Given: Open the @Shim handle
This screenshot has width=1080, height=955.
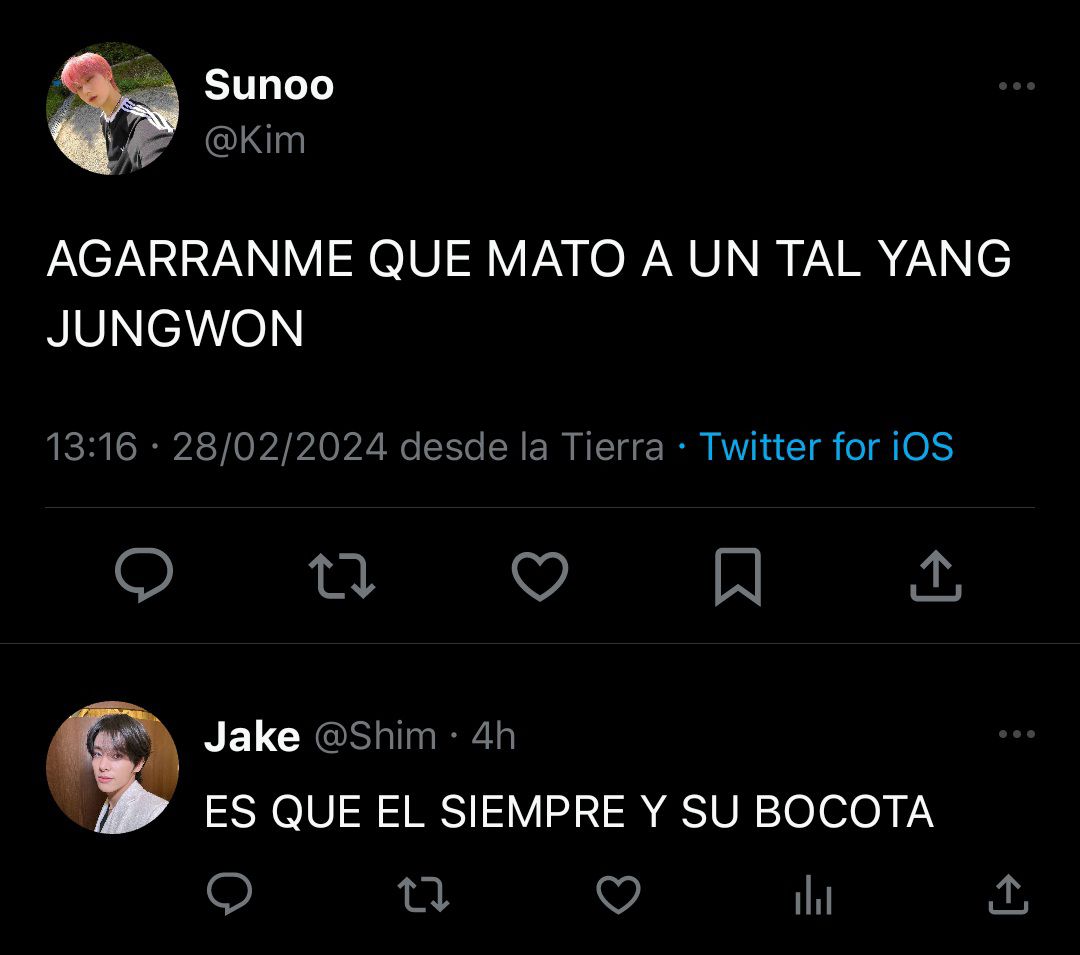Looking at the screenshot, I should coord(375,737).
